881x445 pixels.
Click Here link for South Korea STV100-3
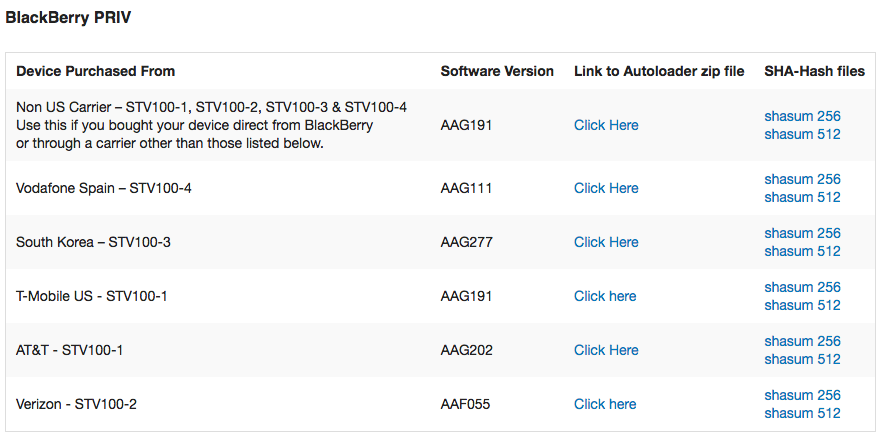[606, 242]
